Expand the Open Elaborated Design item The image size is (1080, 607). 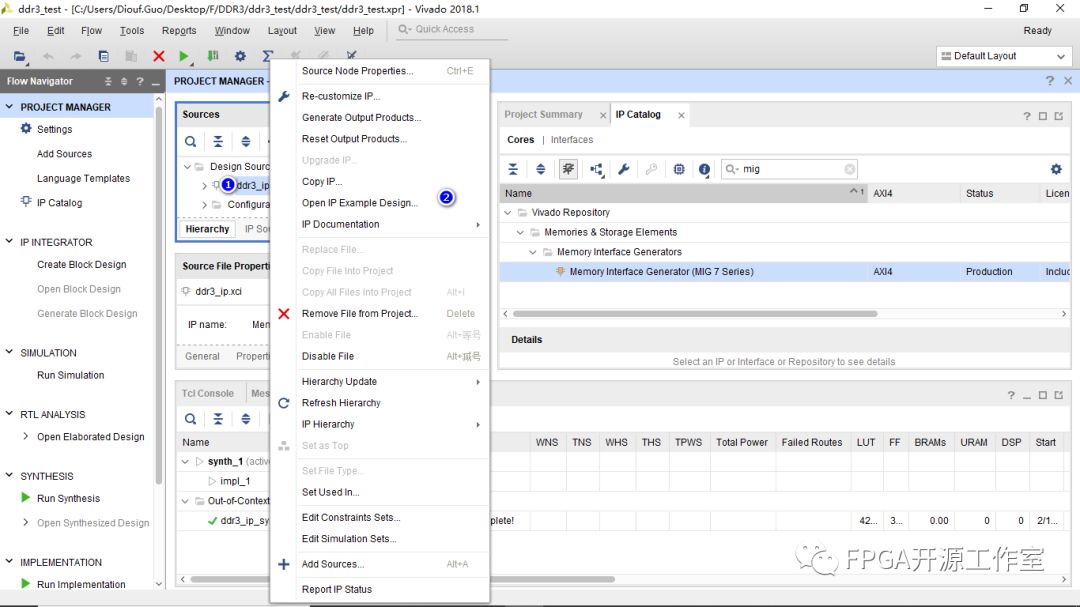point(26,437)
